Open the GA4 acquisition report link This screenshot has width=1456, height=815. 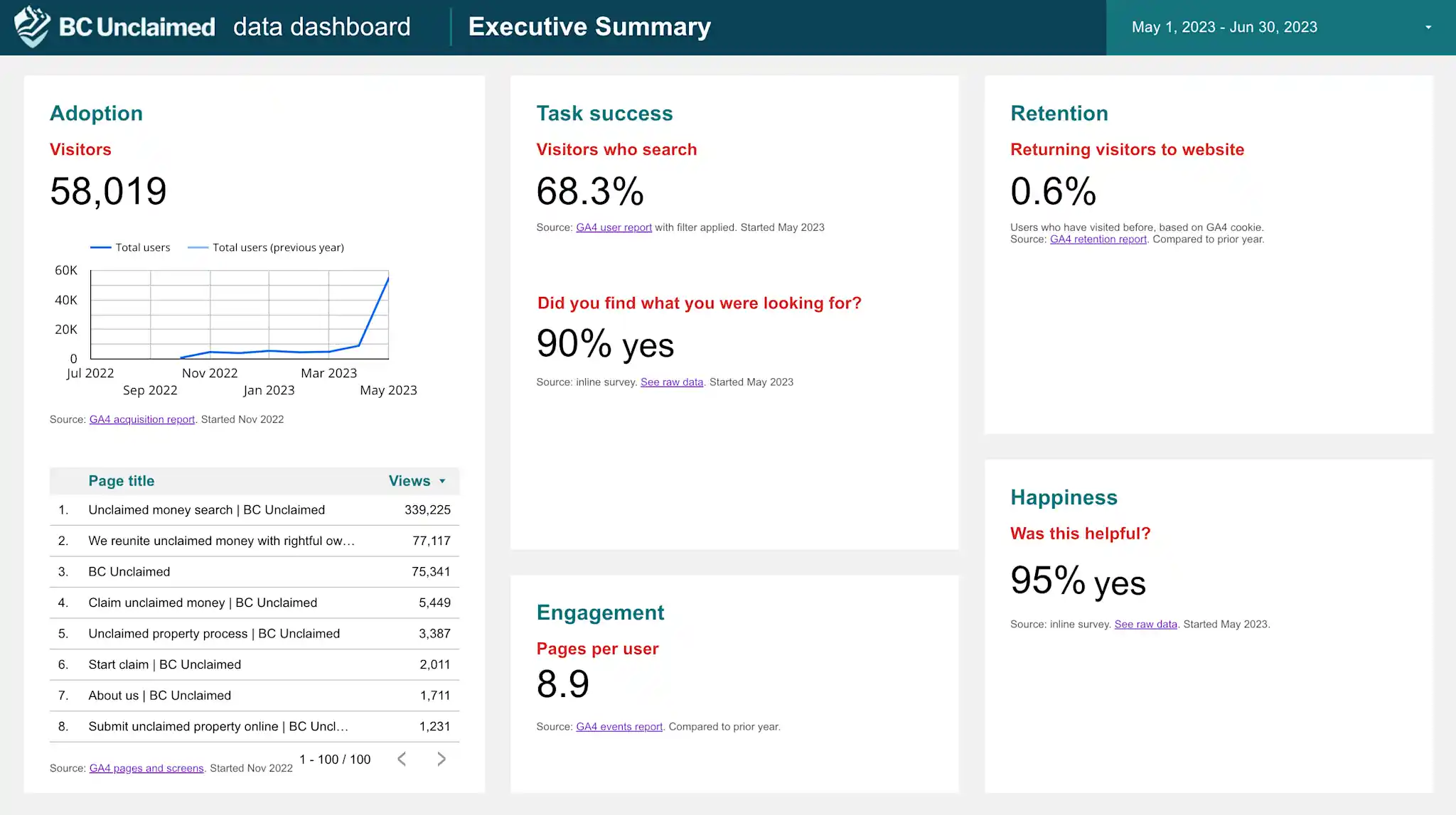(x=141, y=419)
